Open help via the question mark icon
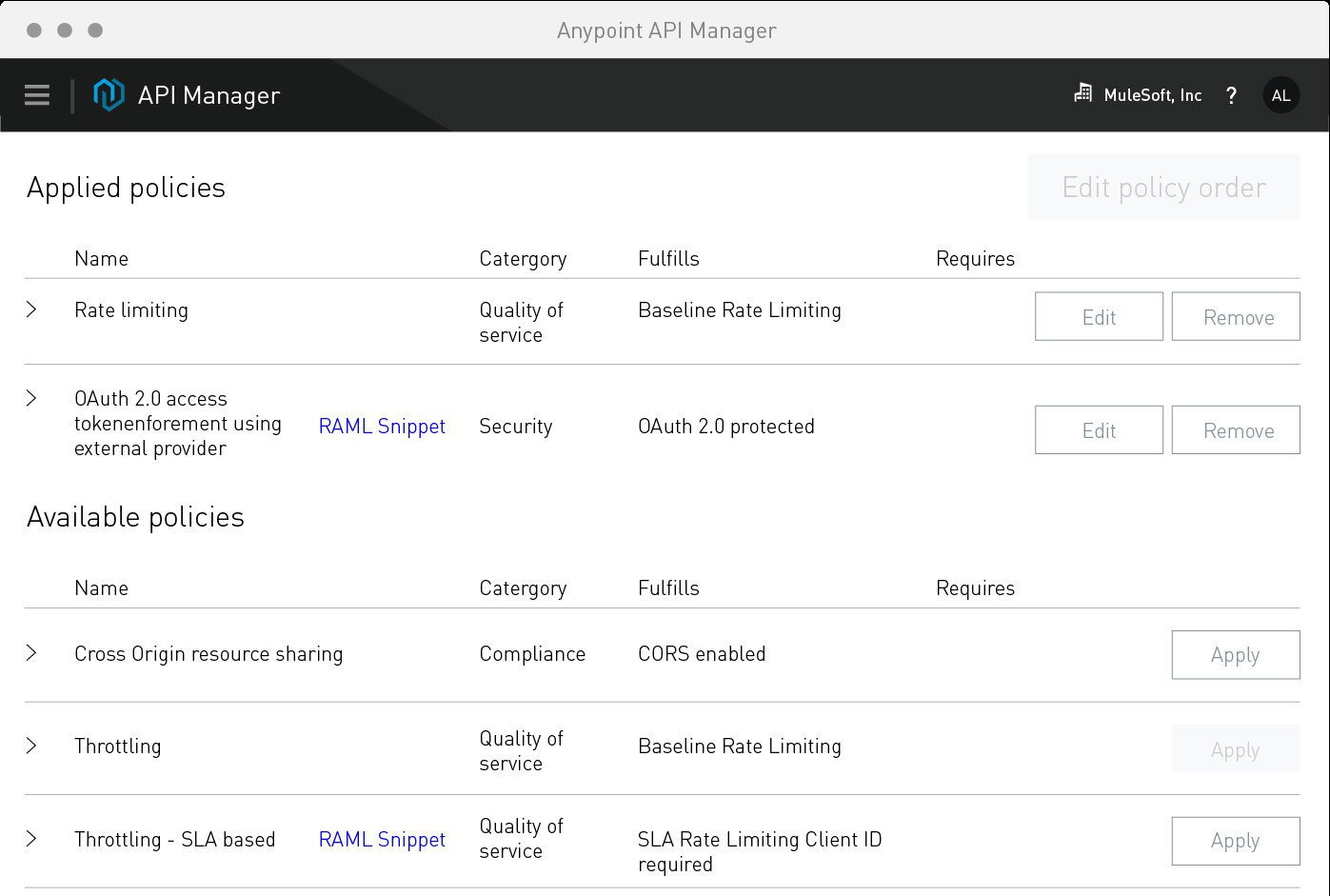The image size is (1330, 896). 1231,95
